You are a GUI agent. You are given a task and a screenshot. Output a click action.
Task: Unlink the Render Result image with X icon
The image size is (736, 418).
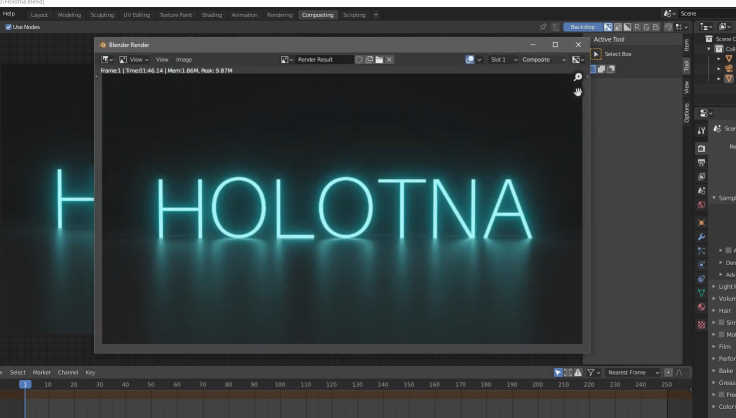coord(389,60)
